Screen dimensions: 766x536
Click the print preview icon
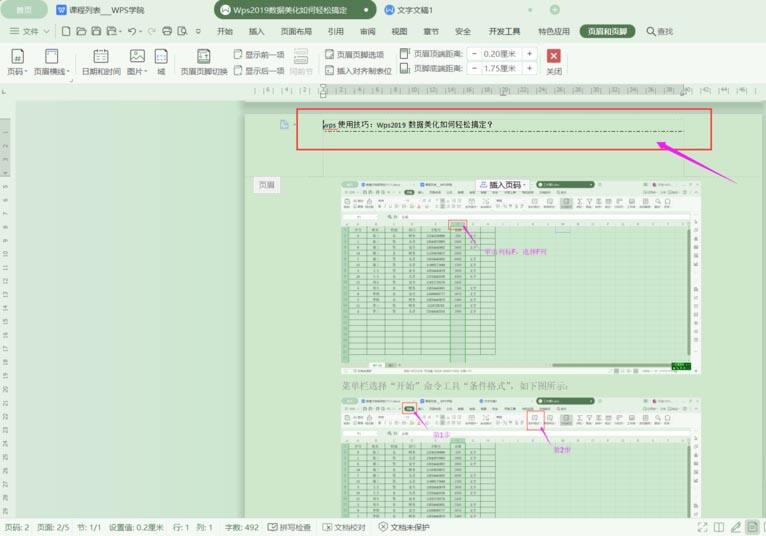182,31
